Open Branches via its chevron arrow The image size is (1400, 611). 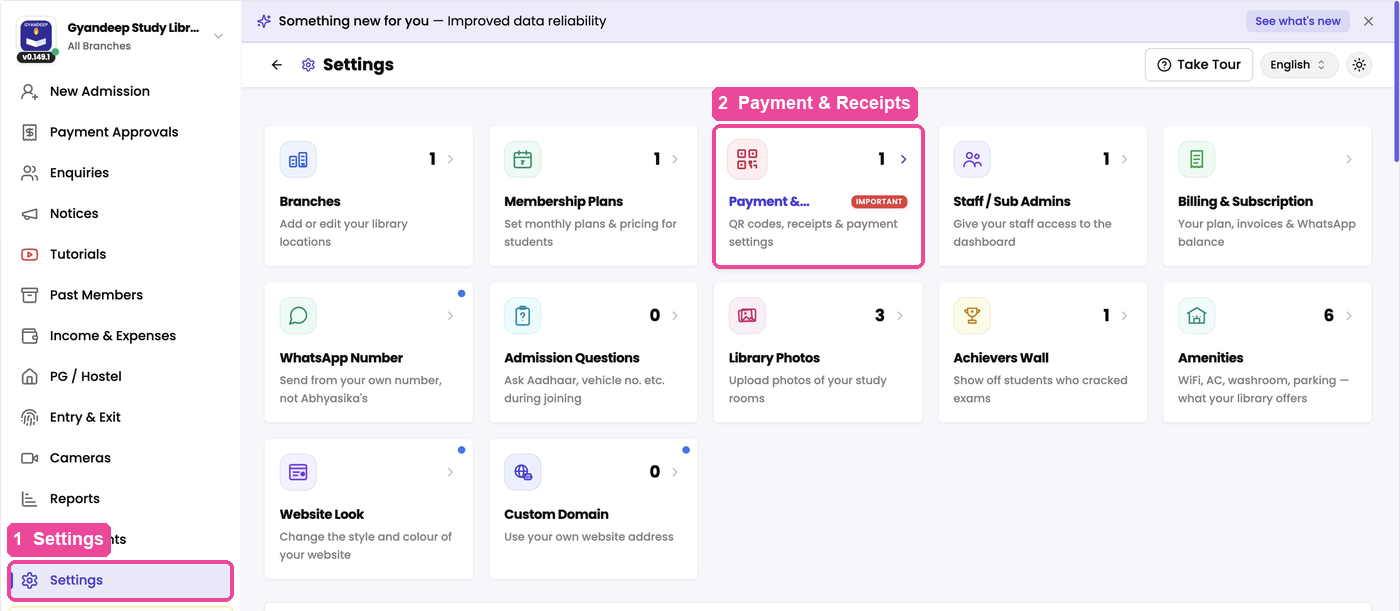pos(450,159)
